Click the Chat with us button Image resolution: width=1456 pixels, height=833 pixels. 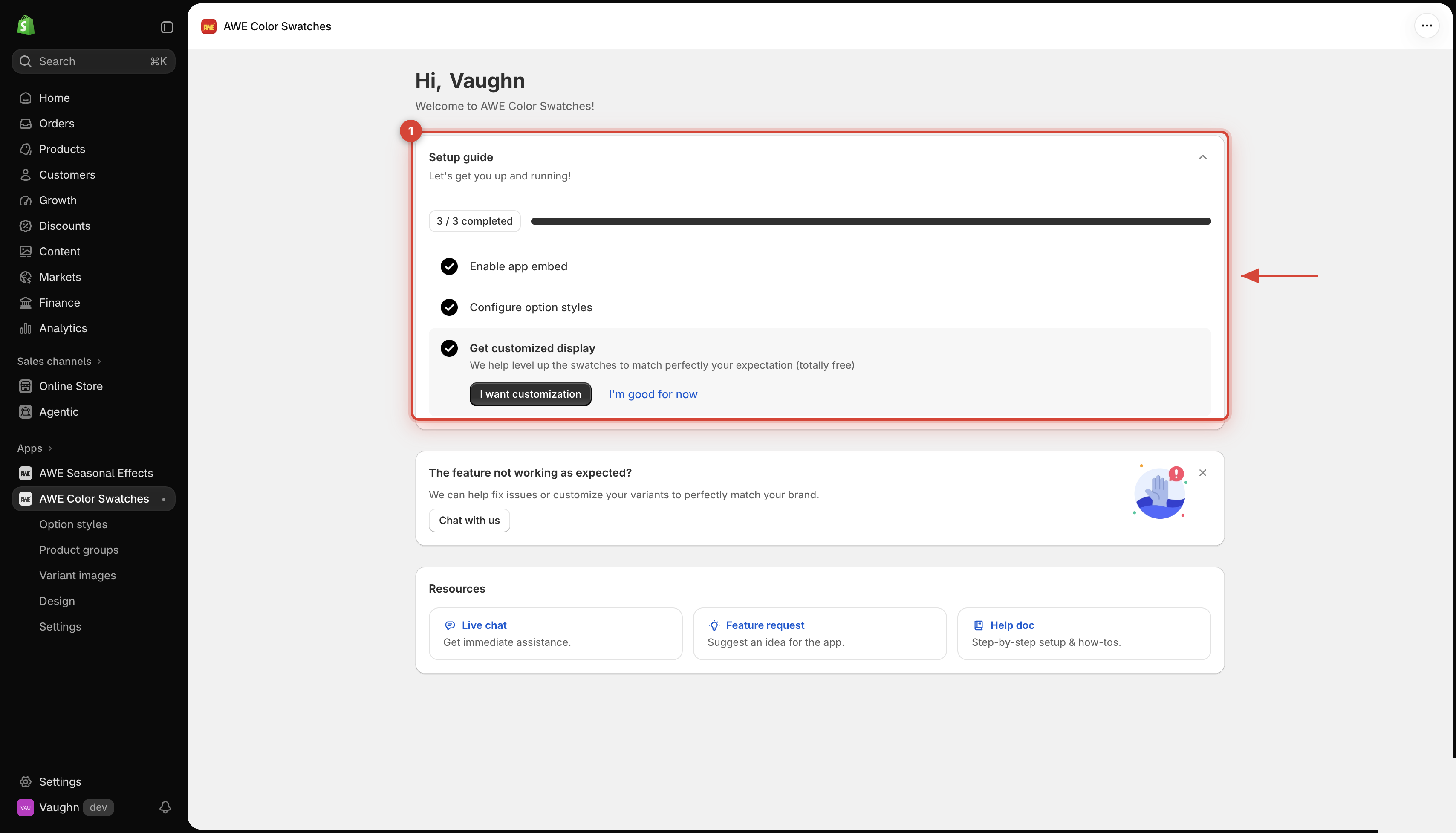[x=469, y=521]
